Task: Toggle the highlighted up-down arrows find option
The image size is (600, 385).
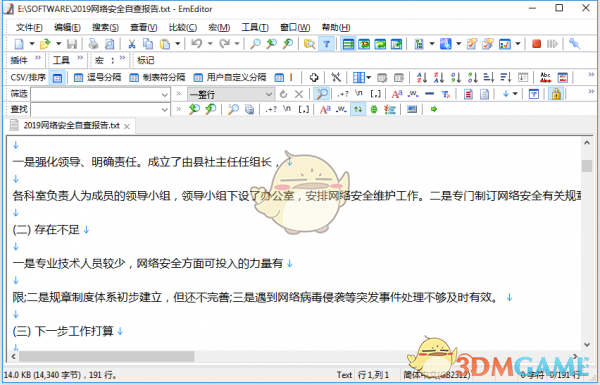Action: click(x=358, y=109)
